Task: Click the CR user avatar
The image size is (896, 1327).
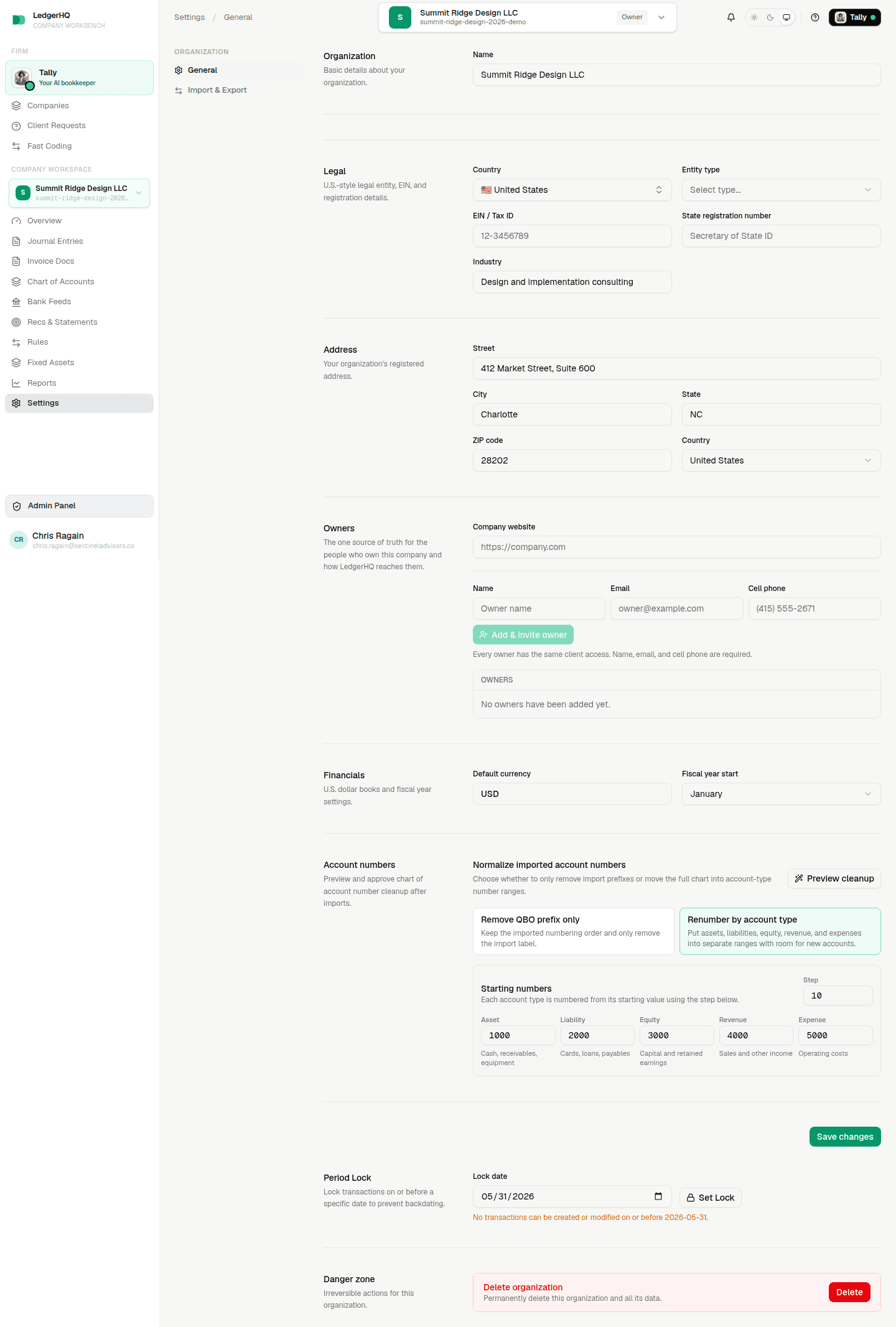Action: tap(19, 540)
